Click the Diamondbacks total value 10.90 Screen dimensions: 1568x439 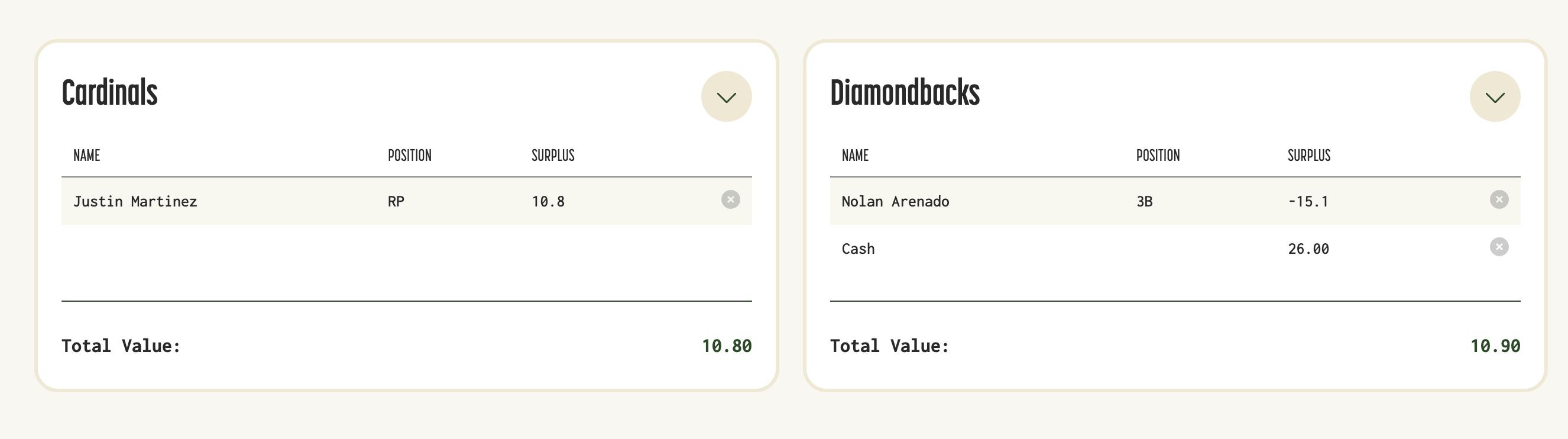pos(1495,347)
